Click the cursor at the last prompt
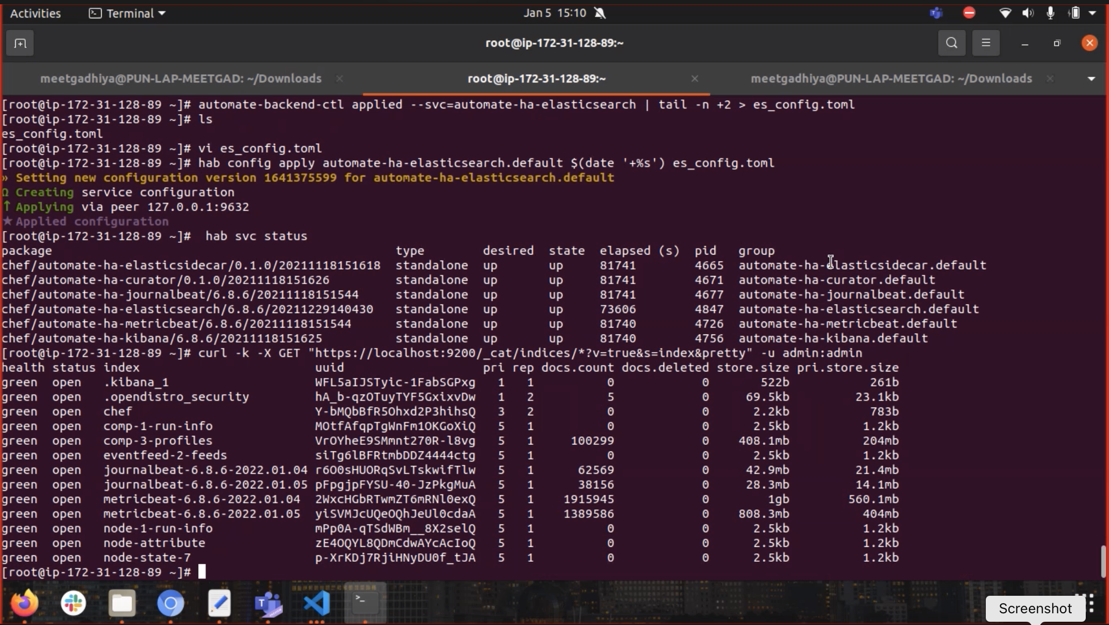The image size is (1109, 625). (x=202, y=572)
